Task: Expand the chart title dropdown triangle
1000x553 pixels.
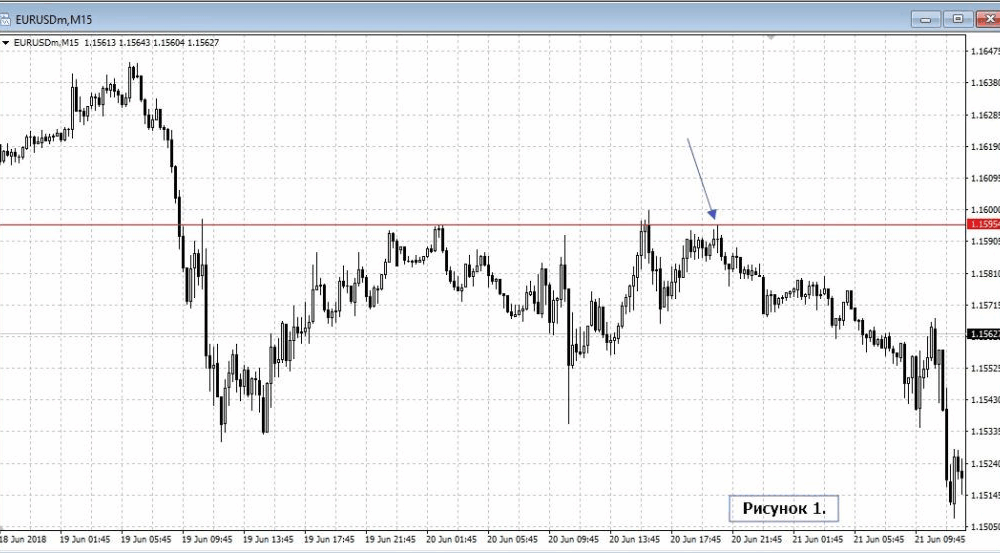Action: (6, 43)
